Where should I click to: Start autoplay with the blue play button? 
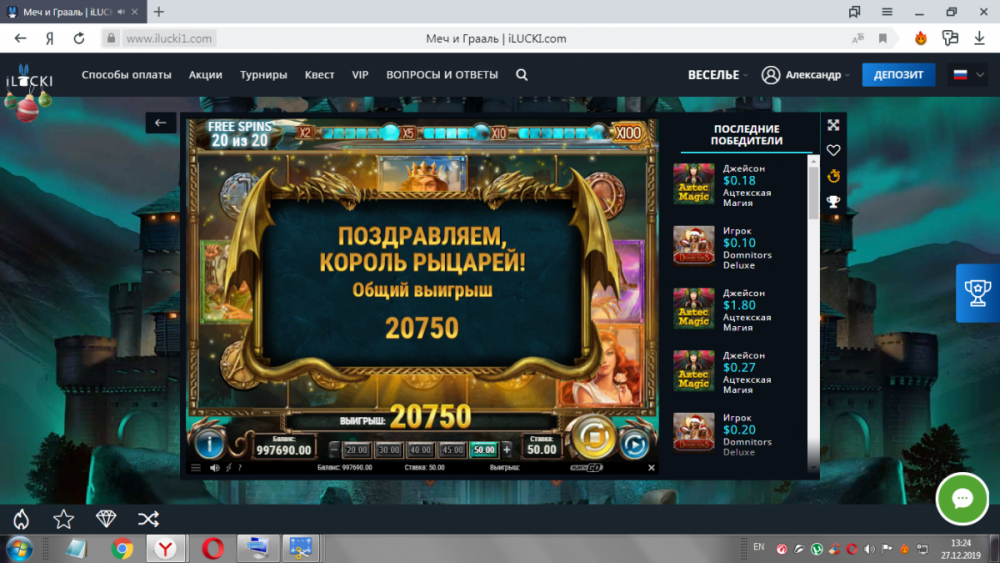tap(634, 443)
